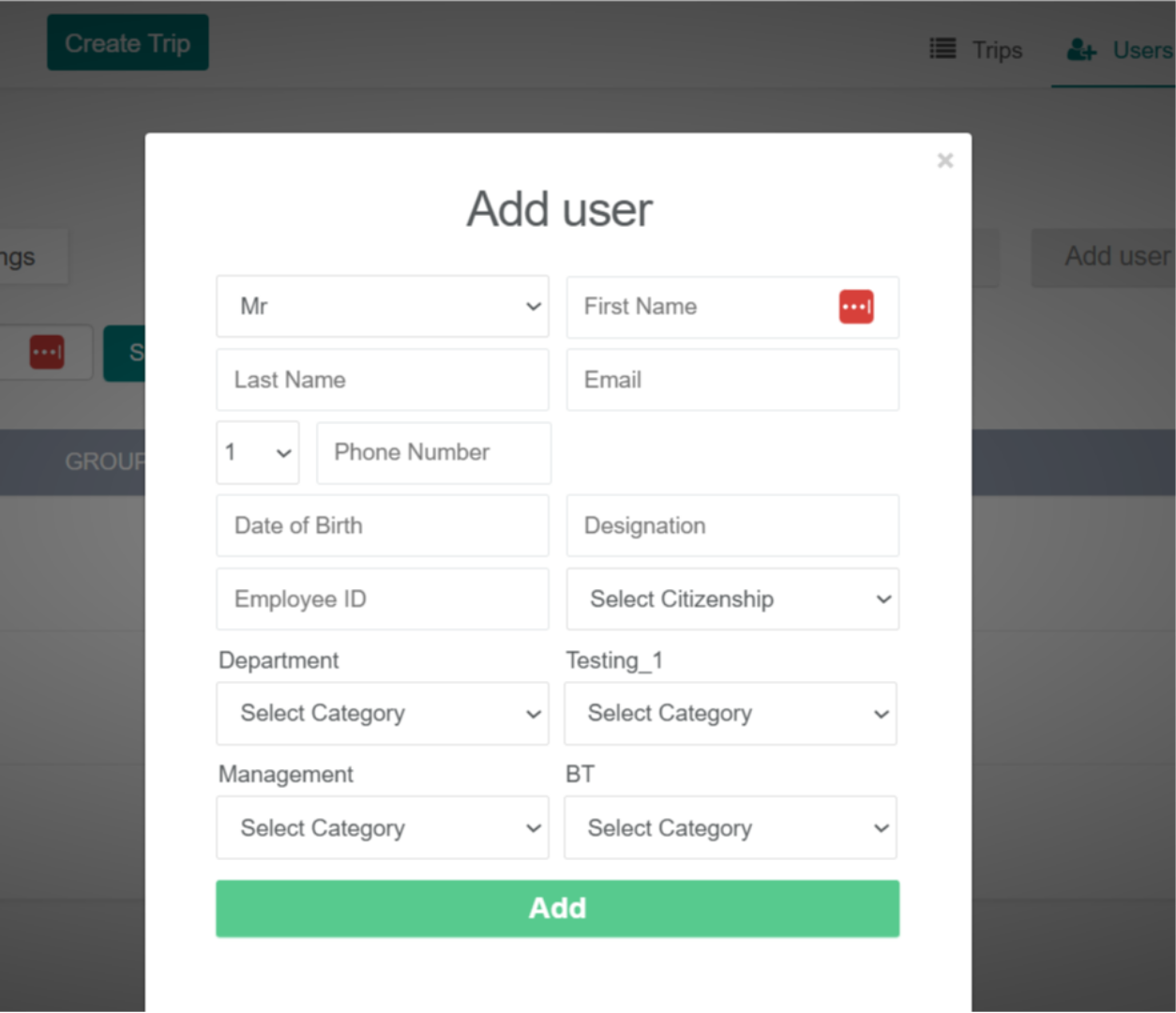The image size is (1176, 1013).
Task: Expand the Select Citizenship dropdown
Action: 732,599
